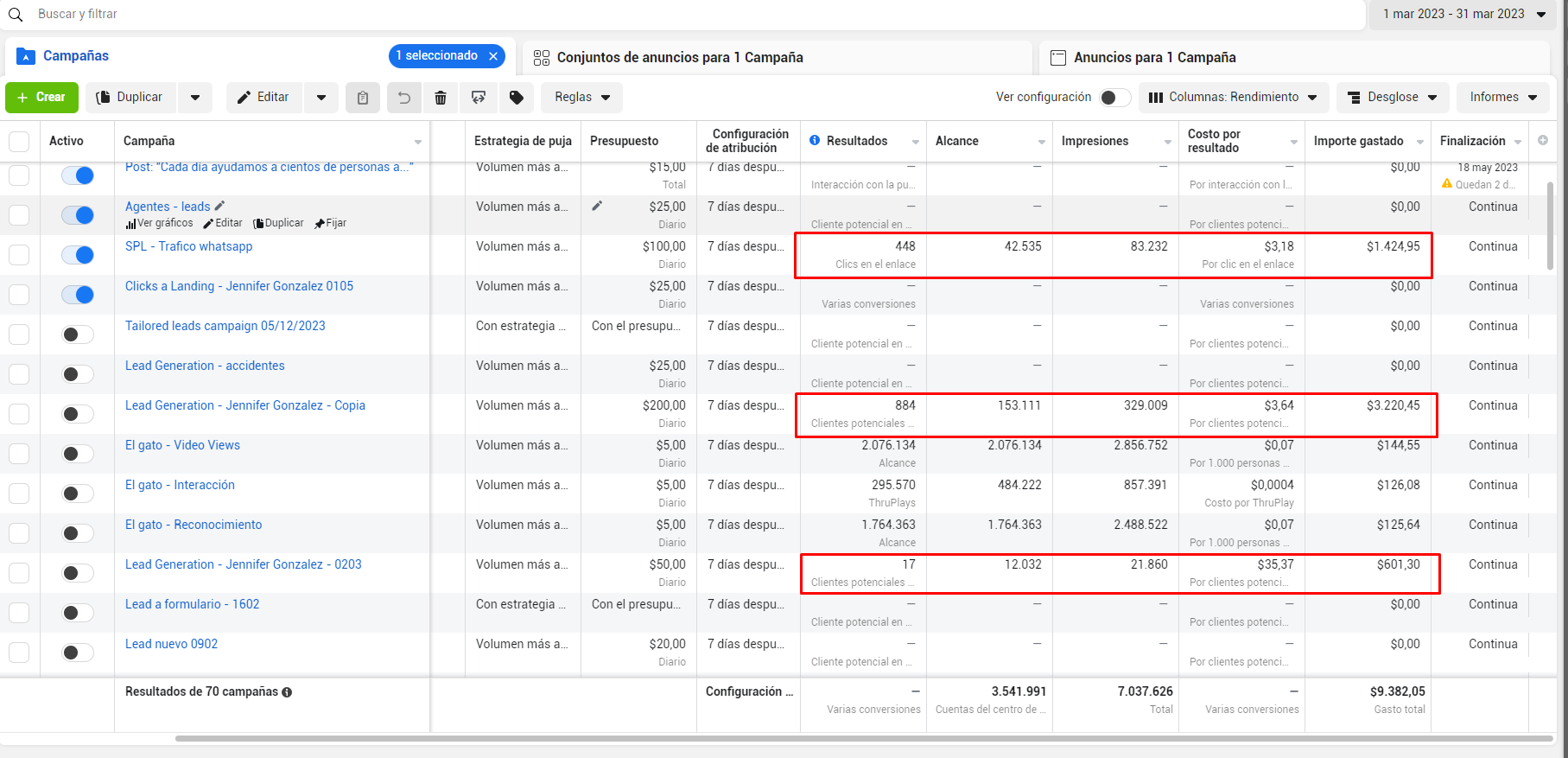
Task: Click the $9.382,05 Gasto total value
Action: pyautogui.click(x=1397, y=691)
